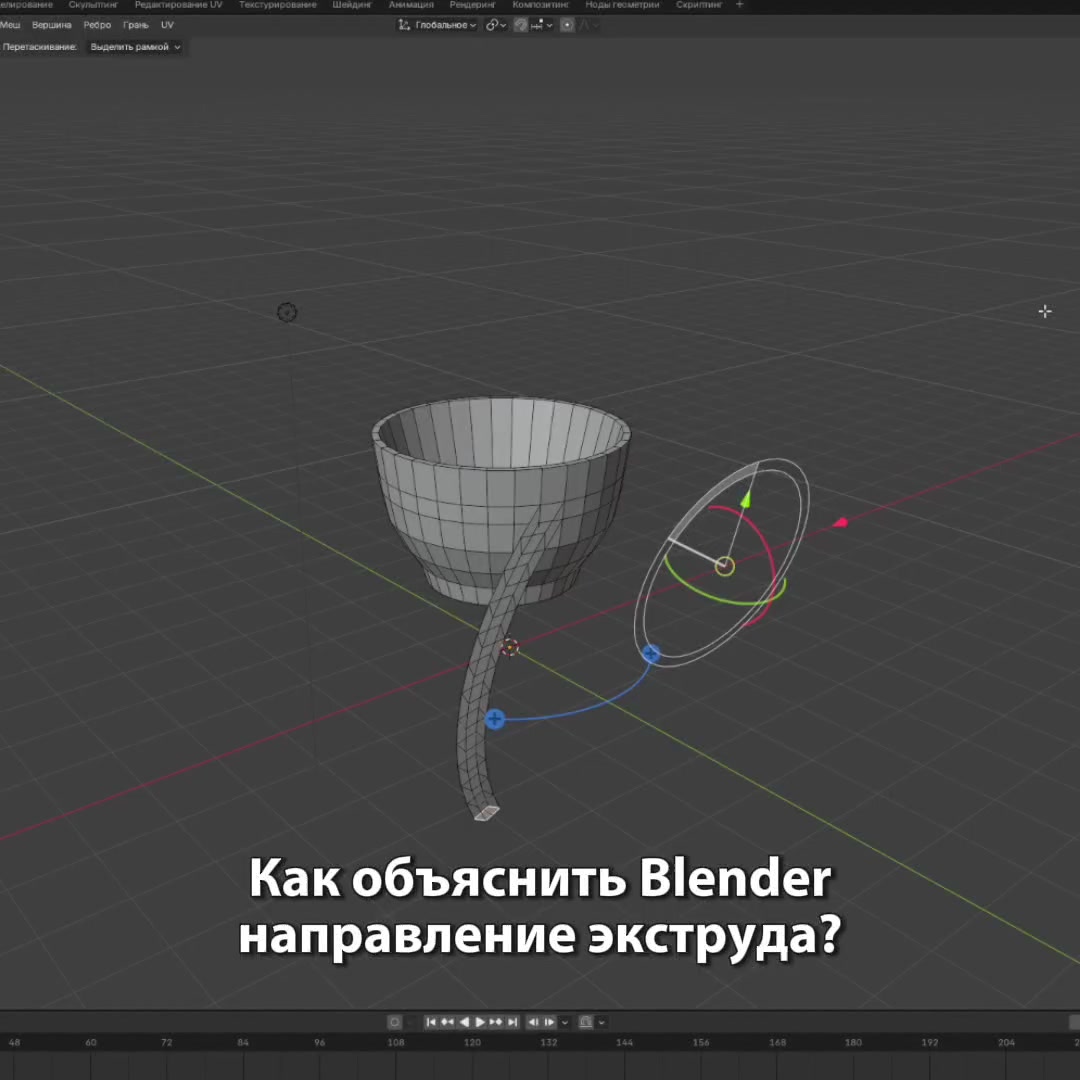Click the 3D cursor at the world origin
Viewport: 1080px width, 1080px height.
point(509,647)
